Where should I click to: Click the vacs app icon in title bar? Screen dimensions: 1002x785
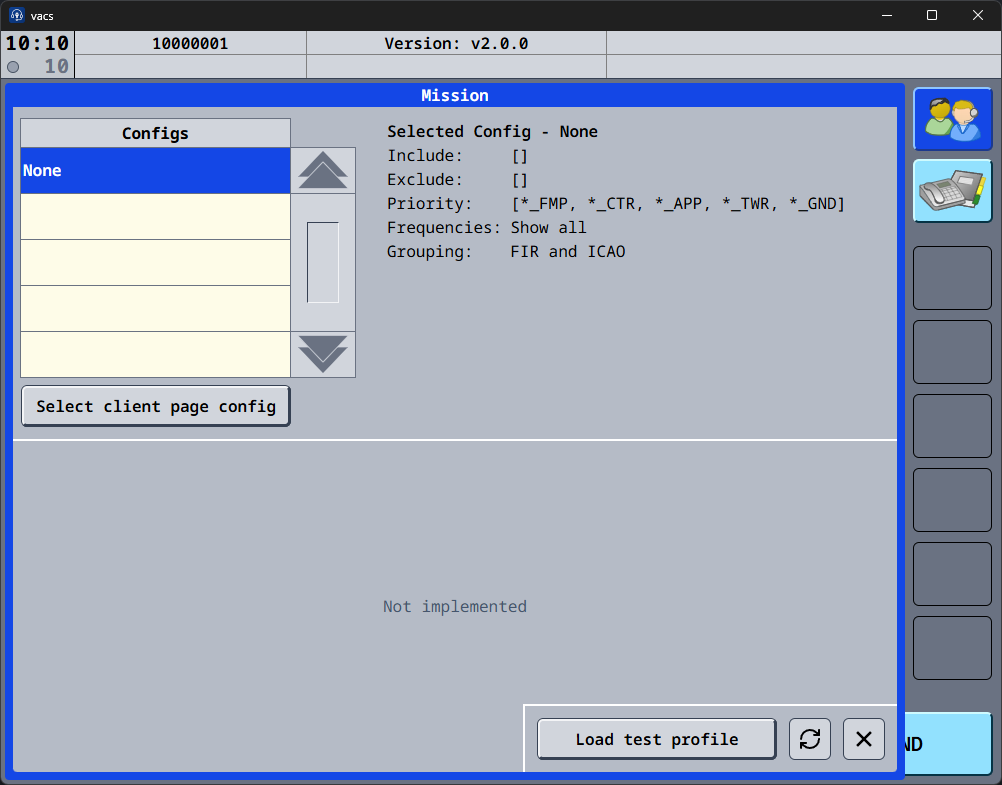click(x=16, y=15)
